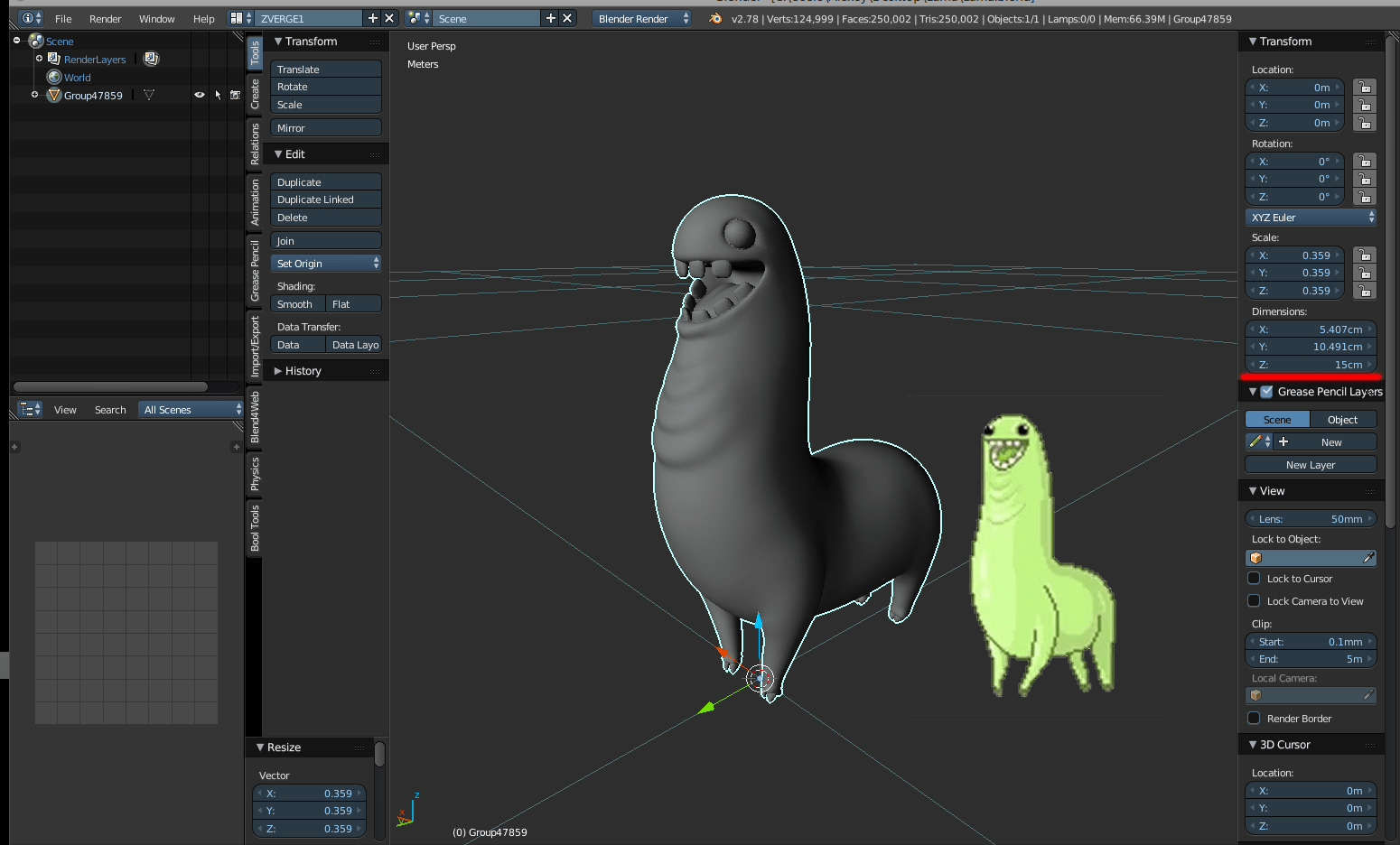Lock the Location Y value
Image resolution: width=1400 pixels, height=845 pixels.
[x=1365, y=105]
